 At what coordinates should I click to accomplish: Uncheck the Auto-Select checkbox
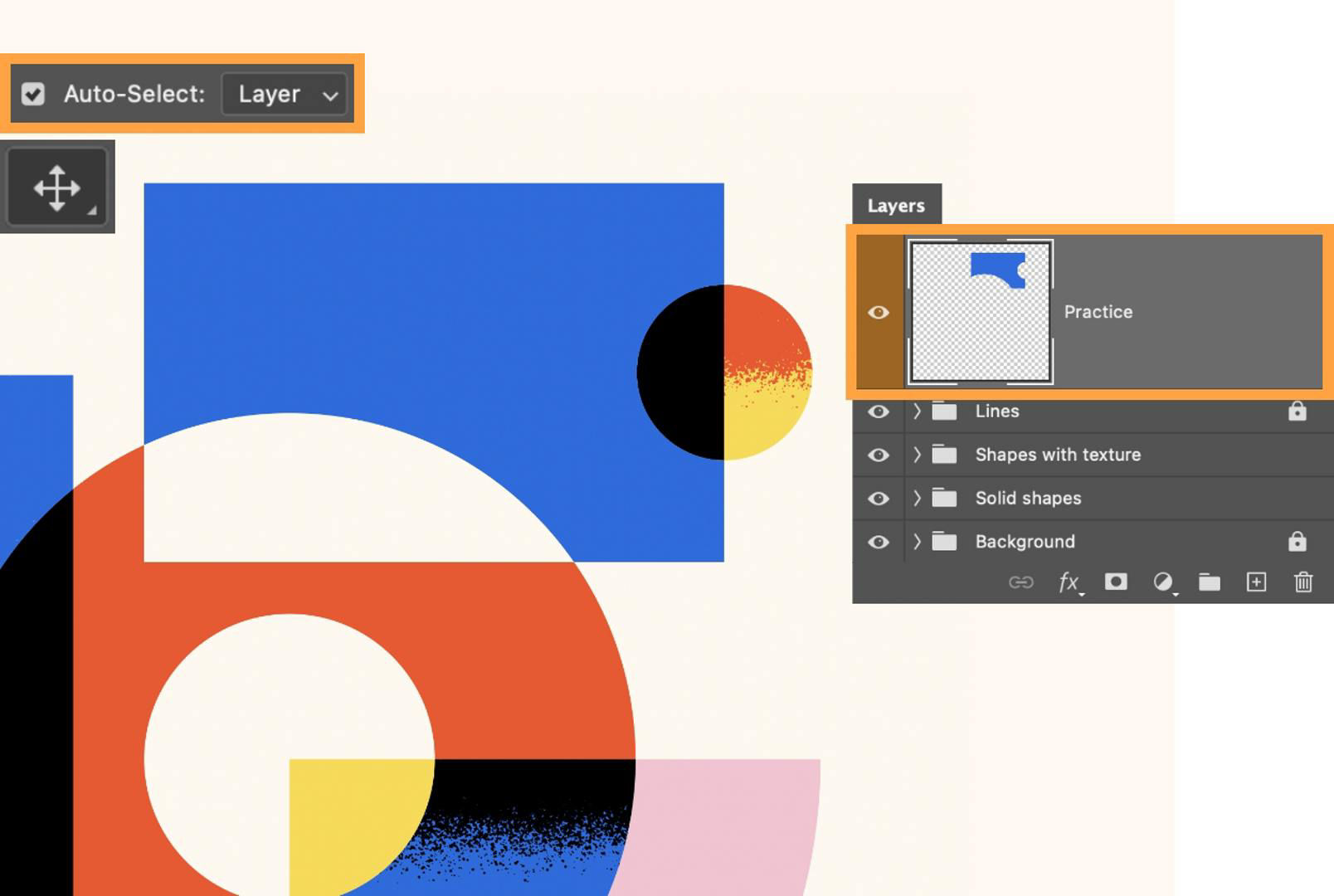coord(32,94)
